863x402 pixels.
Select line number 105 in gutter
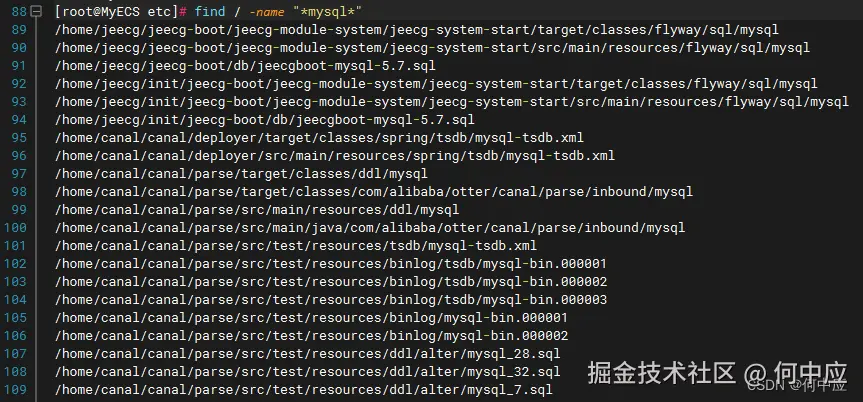15,318
